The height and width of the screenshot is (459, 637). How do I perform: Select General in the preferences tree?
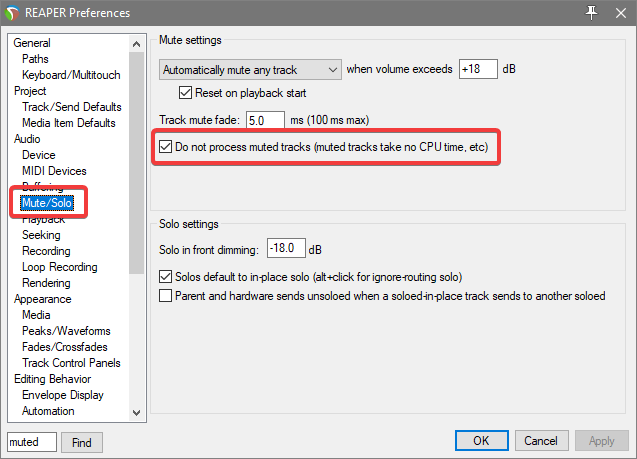tap(32, 43)
